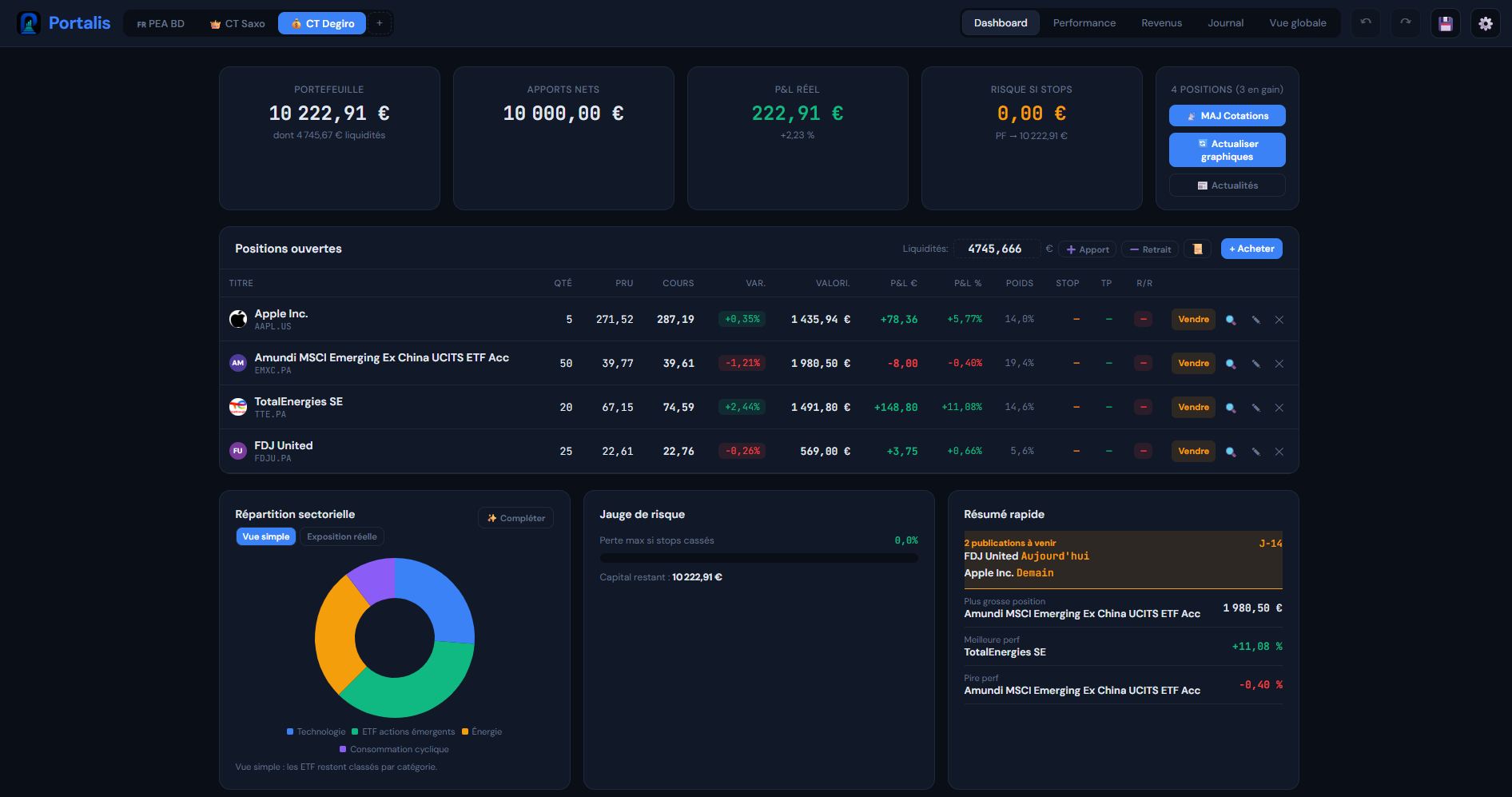The image size is (1512, 797).
Task: Click the Technologie legend entry
Action: [316, 731]
